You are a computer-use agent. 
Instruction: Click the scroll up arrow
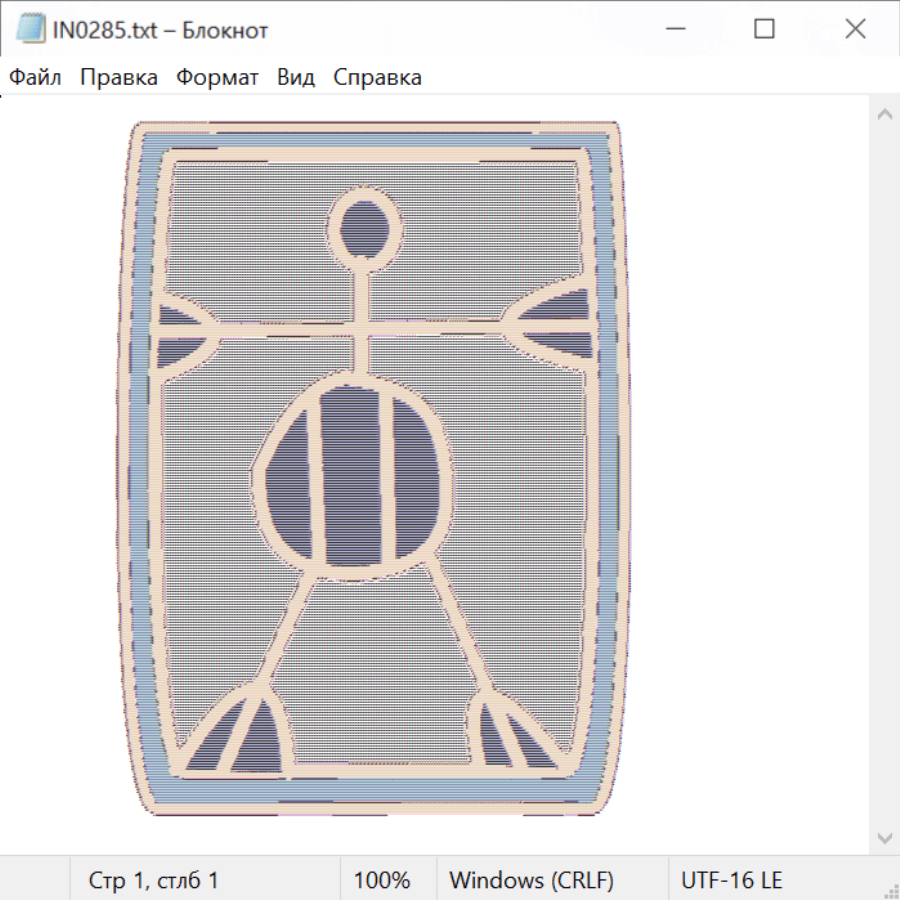tap(884, 115)
